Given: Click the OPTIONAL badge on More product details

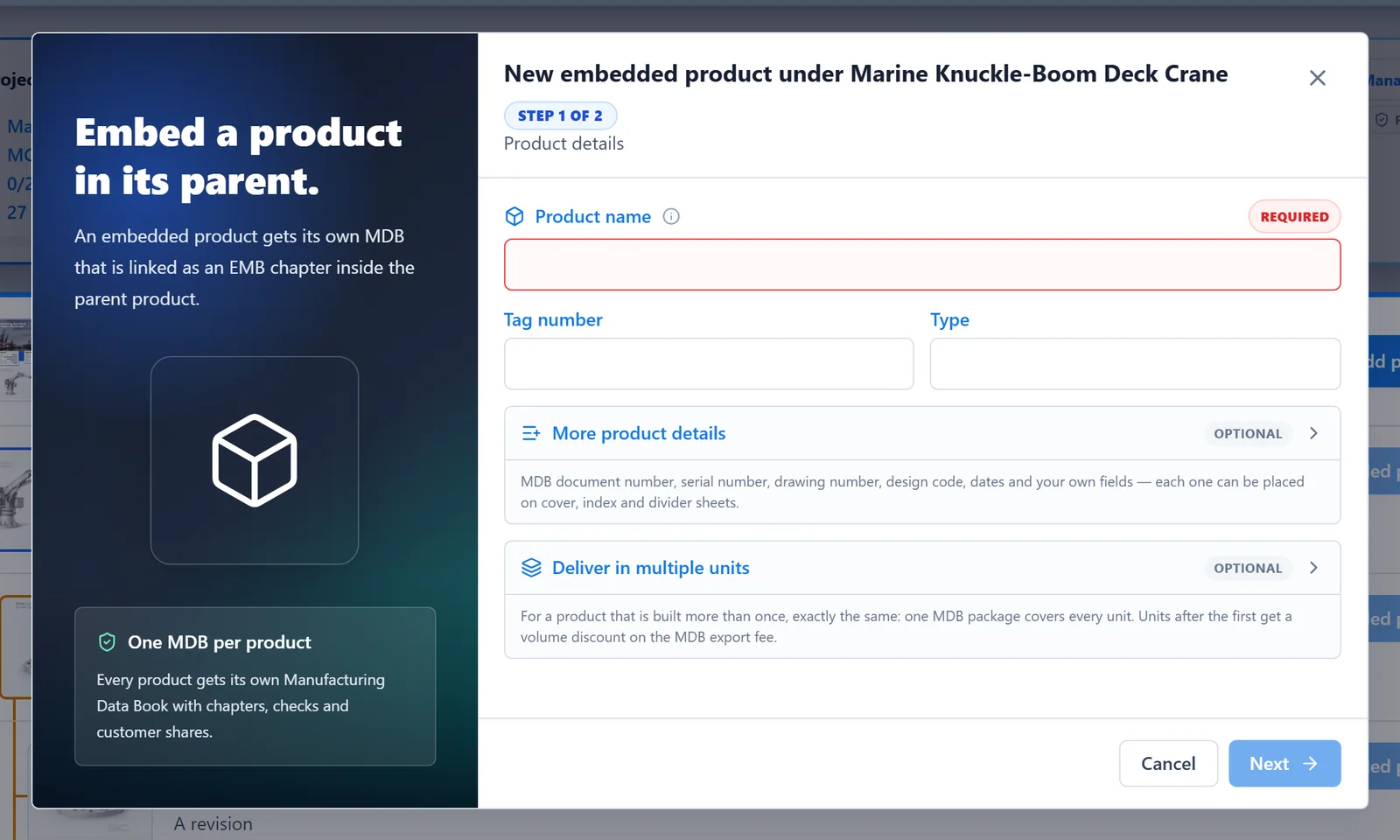Looking at the screenshot, I should tap(1248, 433).
